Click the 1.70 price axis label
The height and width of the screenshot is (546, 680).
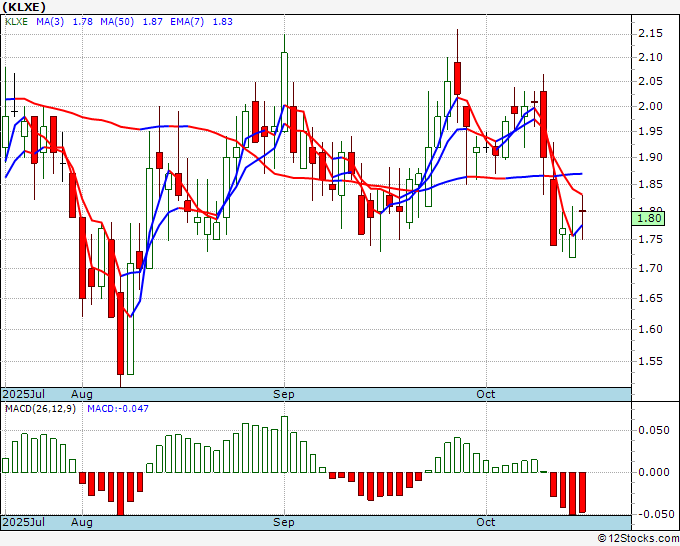point(651,268)
